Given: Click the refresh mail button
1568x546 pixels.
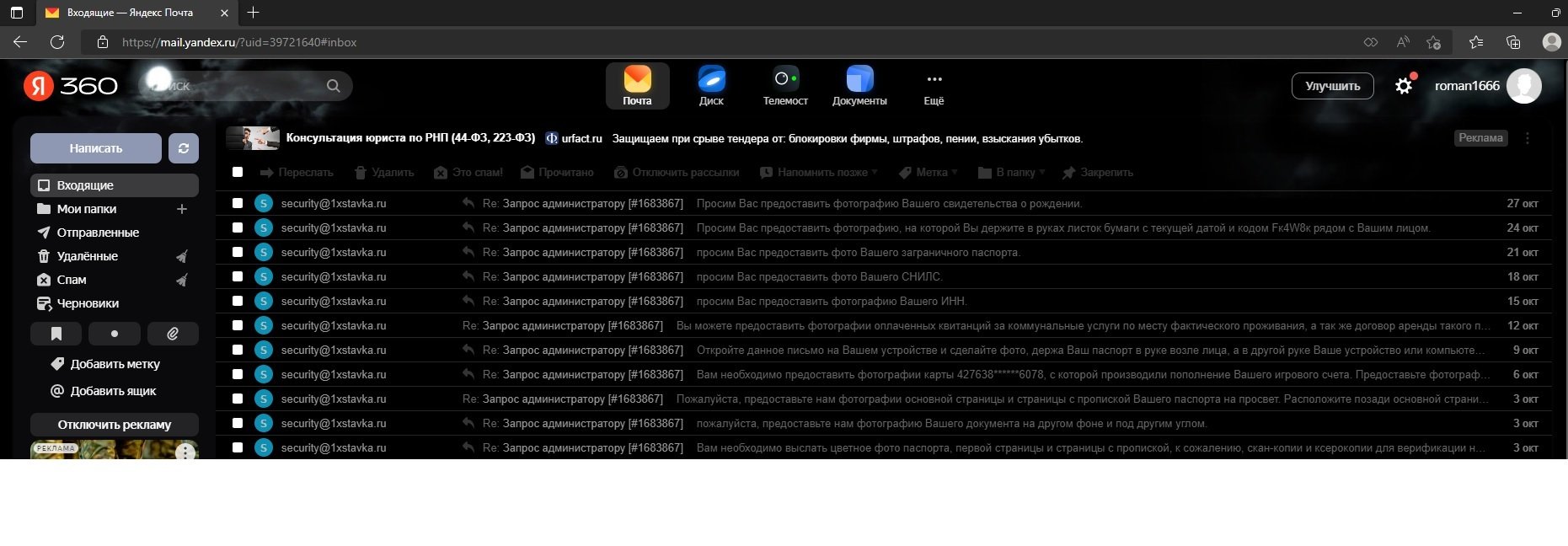Looking at the screenshot, I should [184, 148].
